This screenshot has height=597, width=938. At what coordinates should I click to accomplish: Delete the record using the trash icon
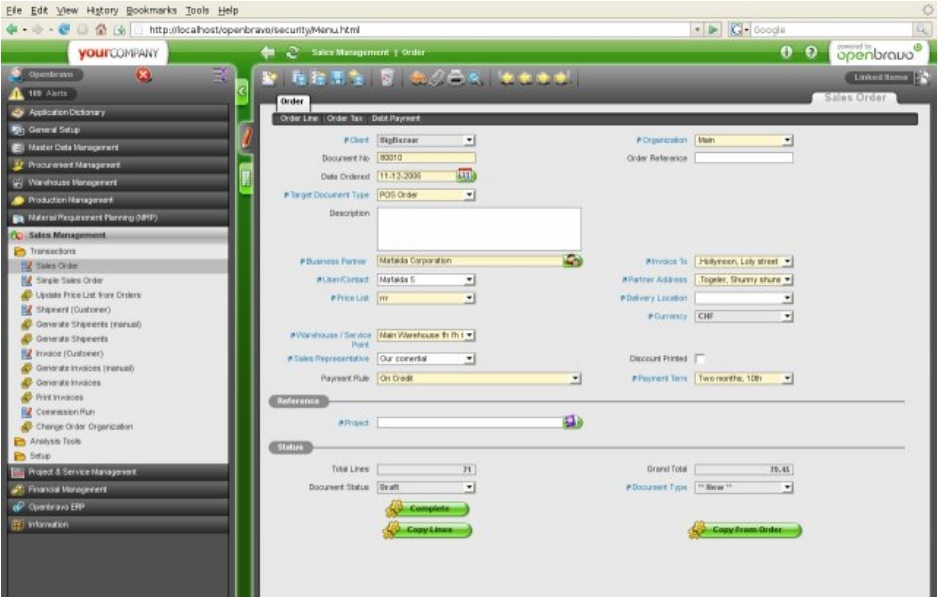click(387, 78)
